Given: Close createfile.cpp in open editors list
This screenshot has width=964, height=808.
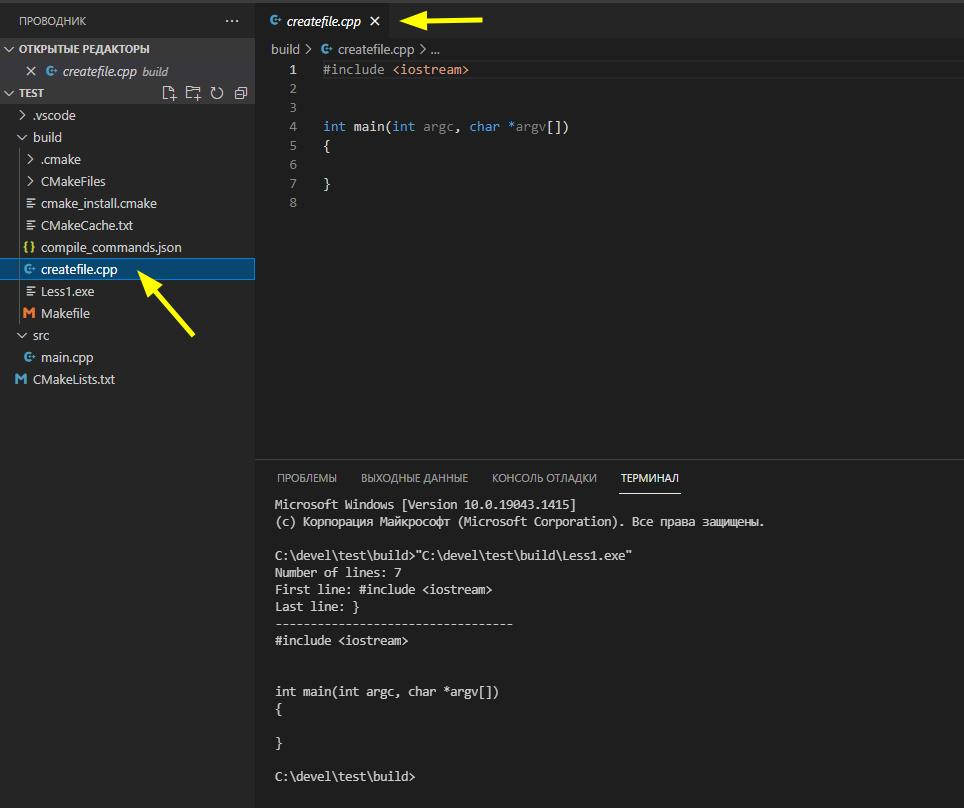Looking at the screenshot, I should (x=31, y=71).
